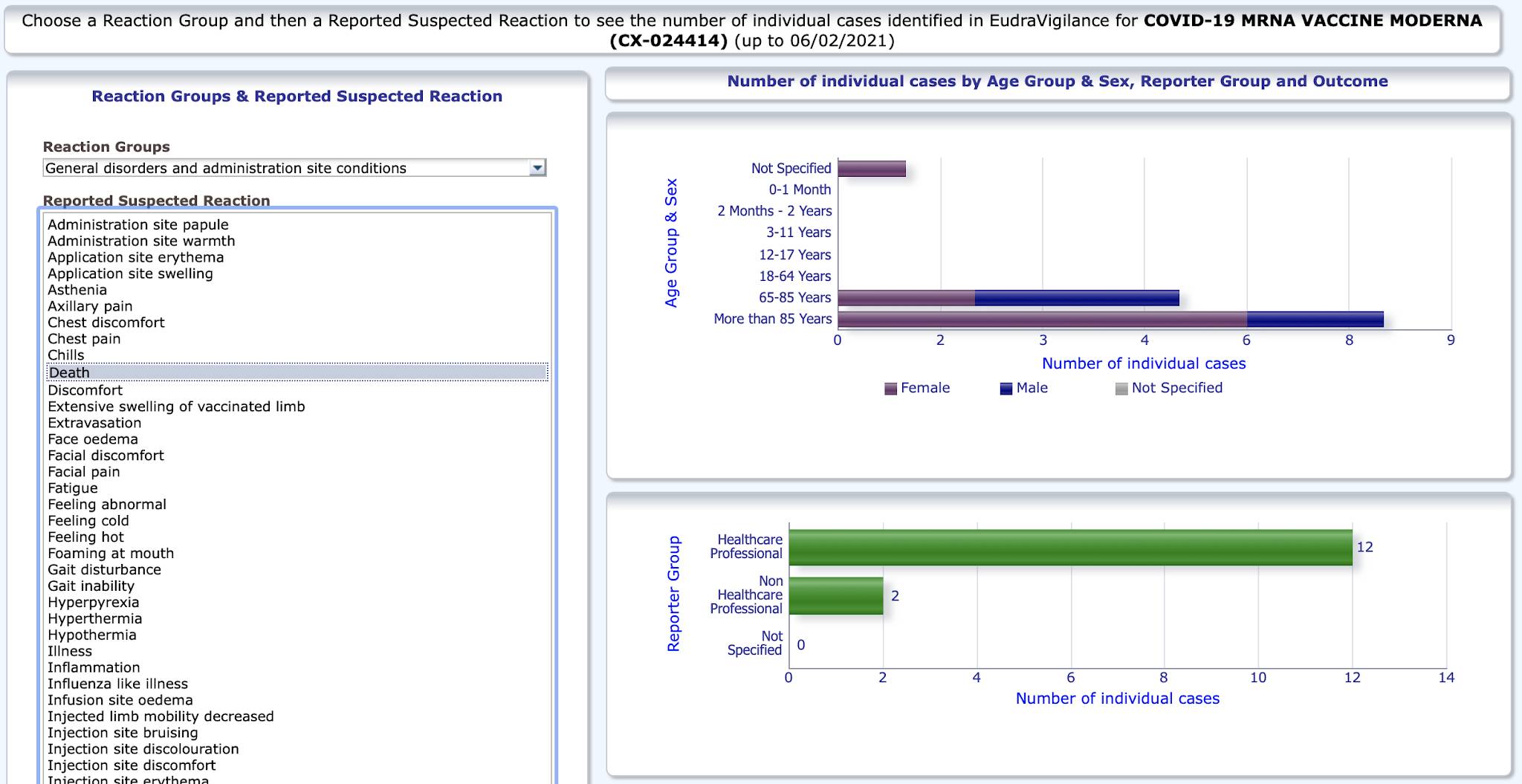
Task: Click female segment of 65-85 Years bar
Action: (906, 298)
